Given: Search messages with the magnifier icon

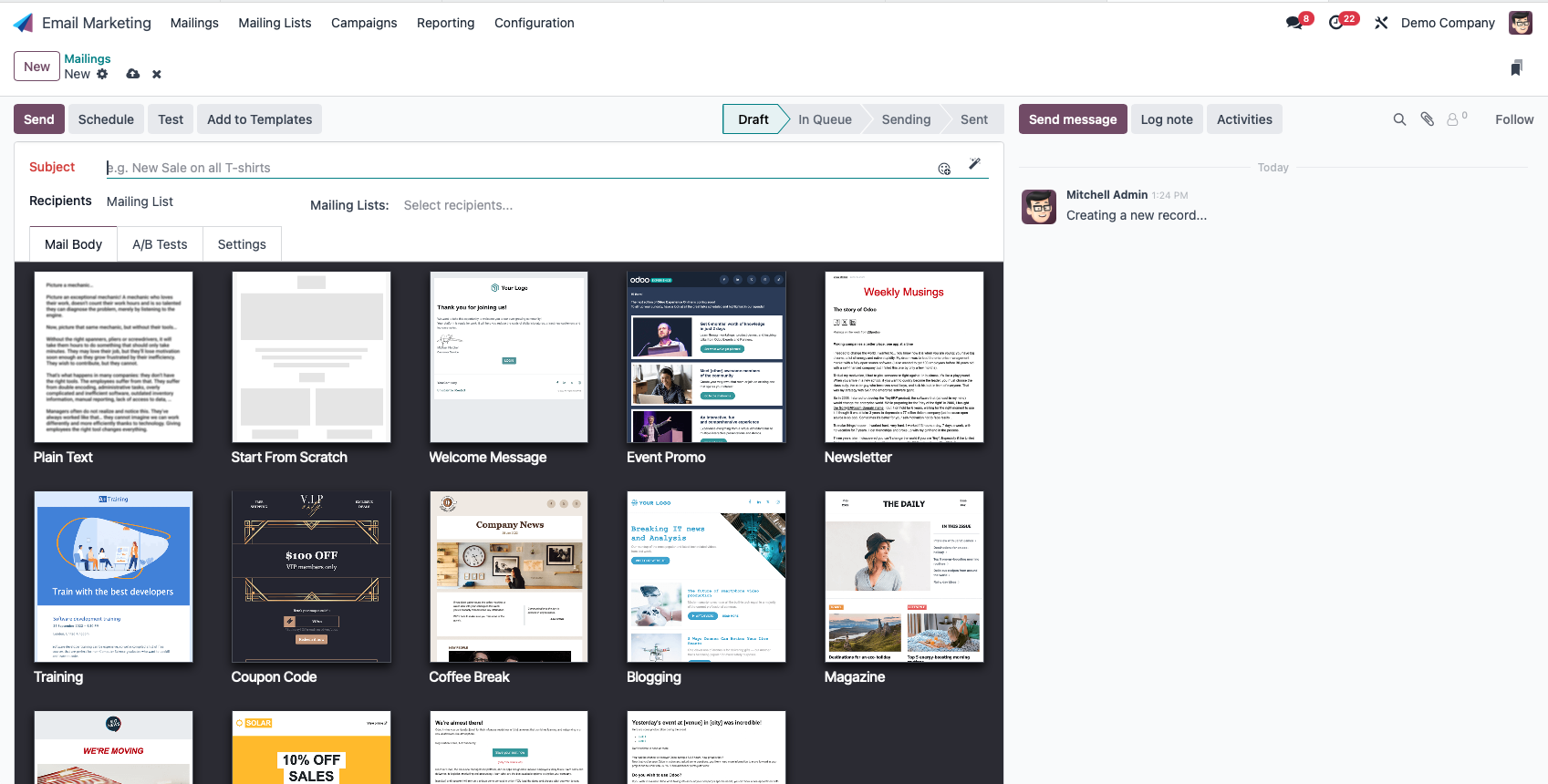Looking at the screenshot, I should point(1399,119).
